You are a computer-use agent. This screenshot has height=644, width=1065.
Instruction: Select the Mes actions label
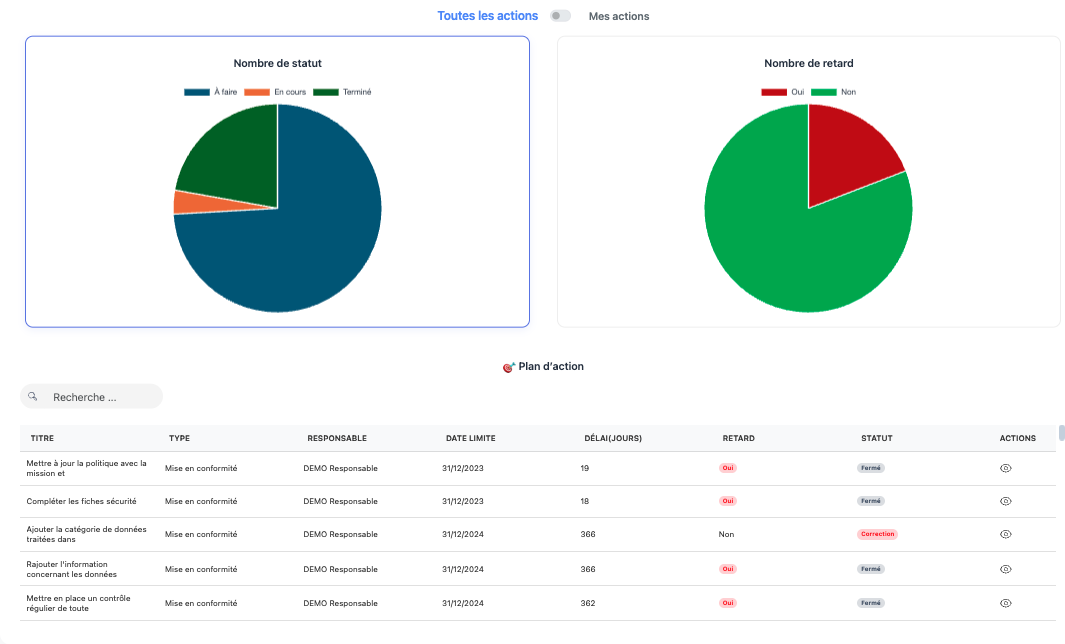(x=619, y=16)
